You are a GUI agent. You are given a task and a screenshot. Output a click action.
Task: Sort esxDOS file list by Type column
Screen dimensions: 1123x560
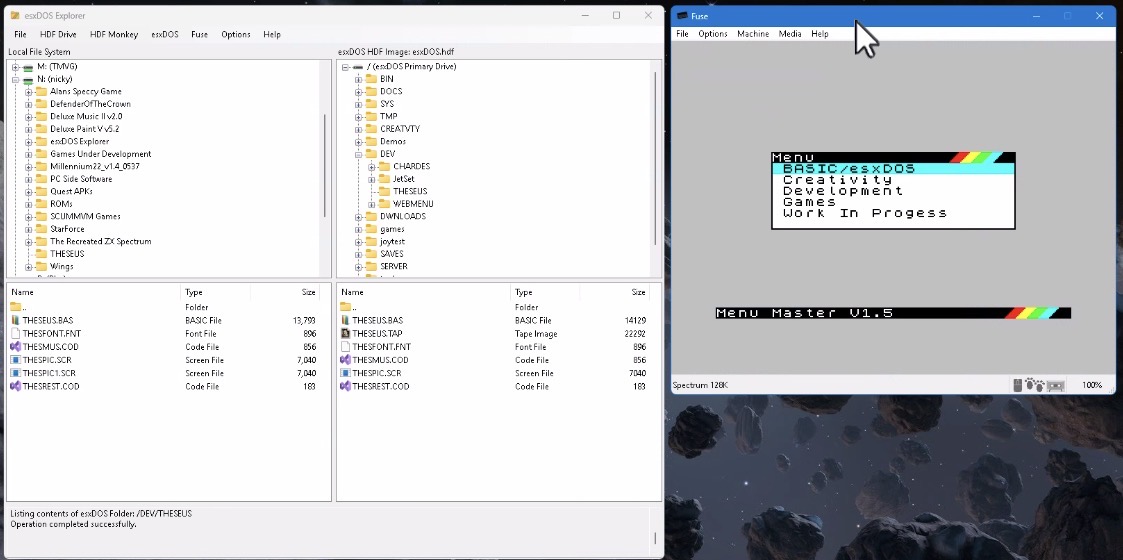544,292
